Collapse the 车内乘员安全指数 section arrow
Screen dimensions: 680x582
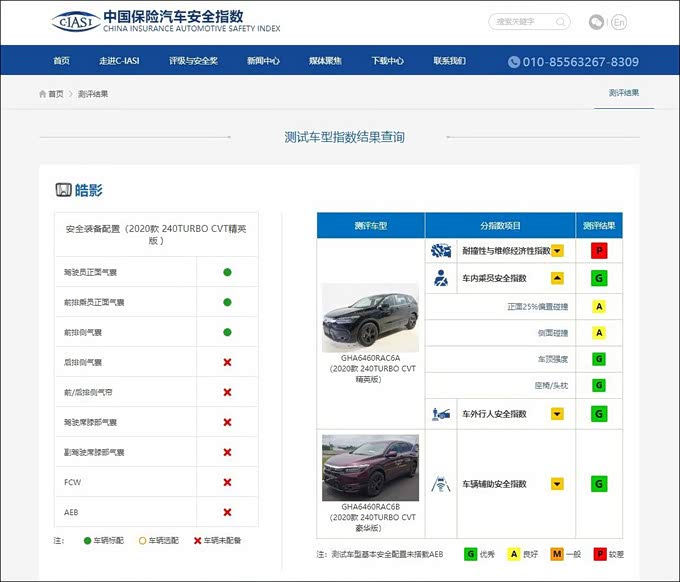click(x=558, y=278)
